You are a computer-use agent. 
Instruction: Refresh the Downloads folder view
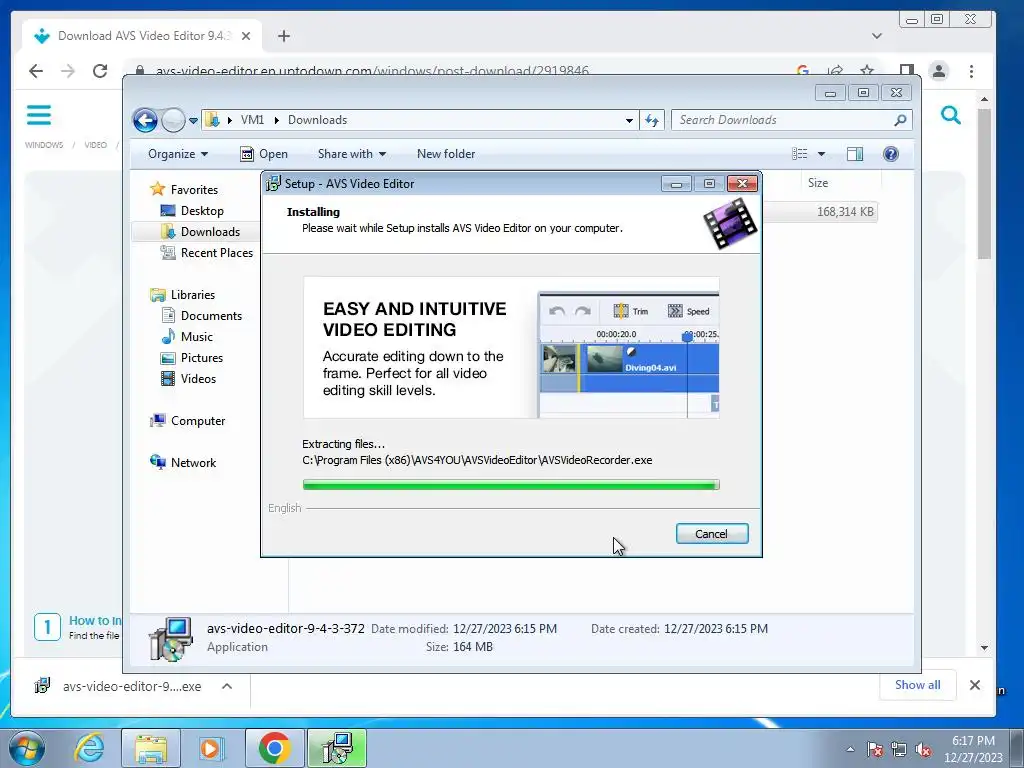tap(652, 120)
